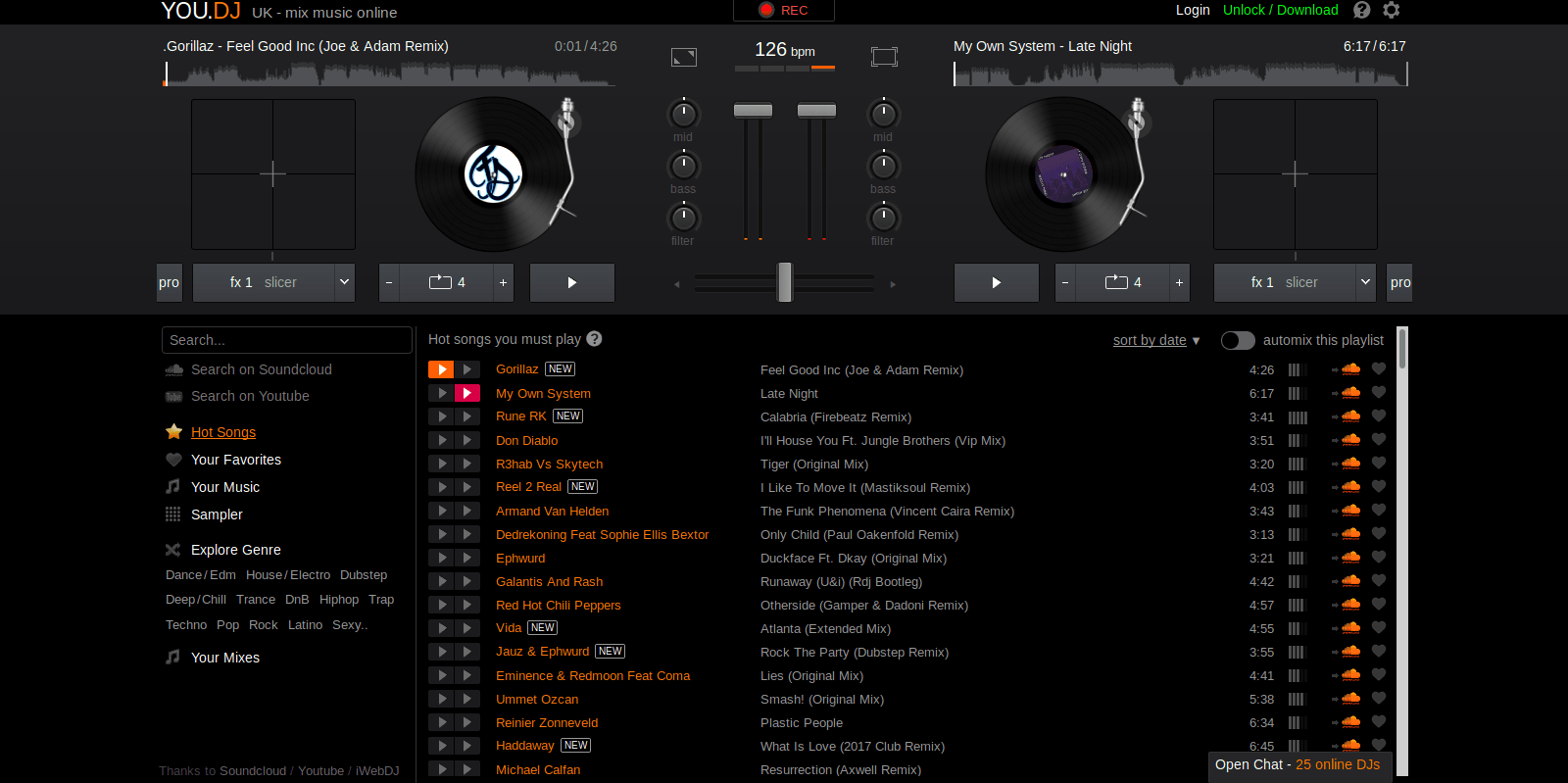Click the right deck mid knob
The image size is (1568, 783).
click(883, 114)
